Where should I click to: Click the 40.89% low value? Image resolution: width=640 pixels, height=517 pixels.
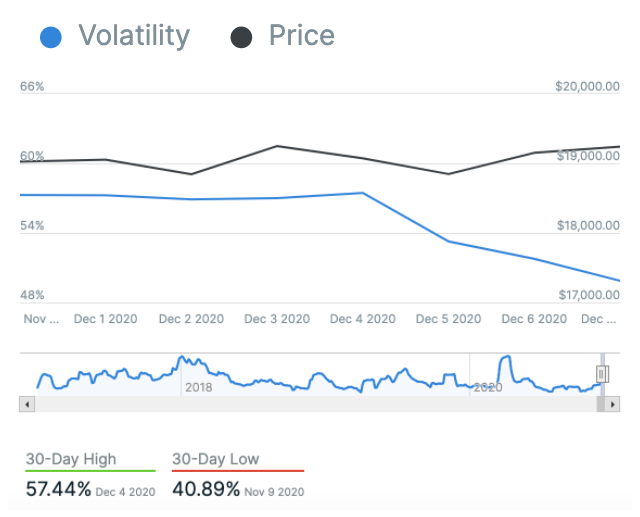coord(206,490)
